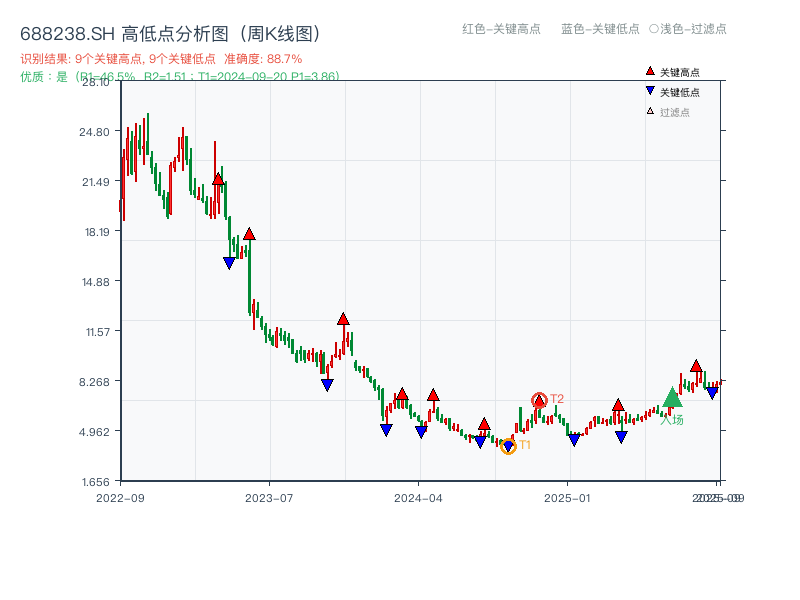Click the red key-high triangle near the 11.57 level

point(343,317)
